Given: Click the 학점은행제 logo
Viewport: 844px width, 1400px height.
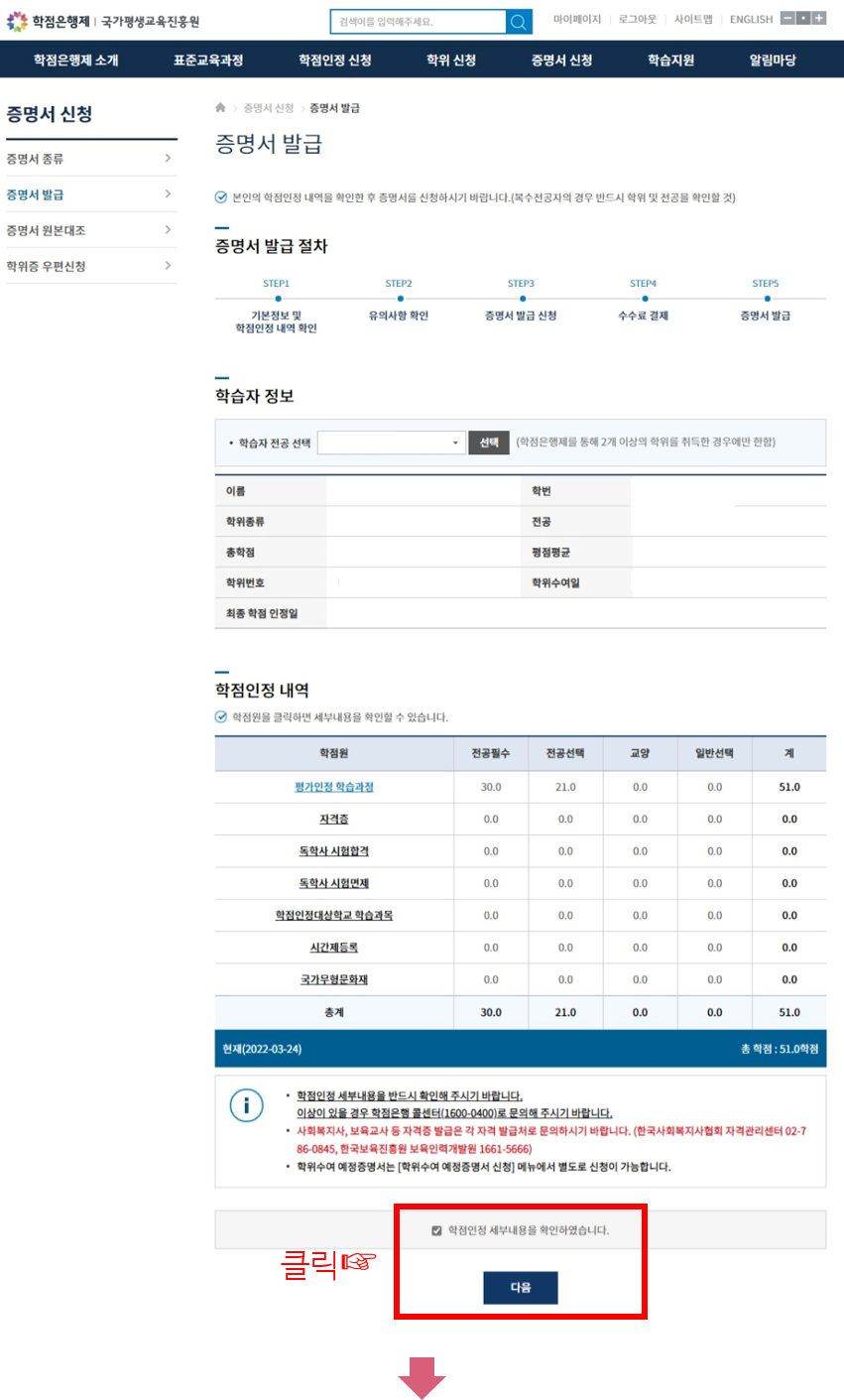Looking at the screenshot, I should coord(48,21).
